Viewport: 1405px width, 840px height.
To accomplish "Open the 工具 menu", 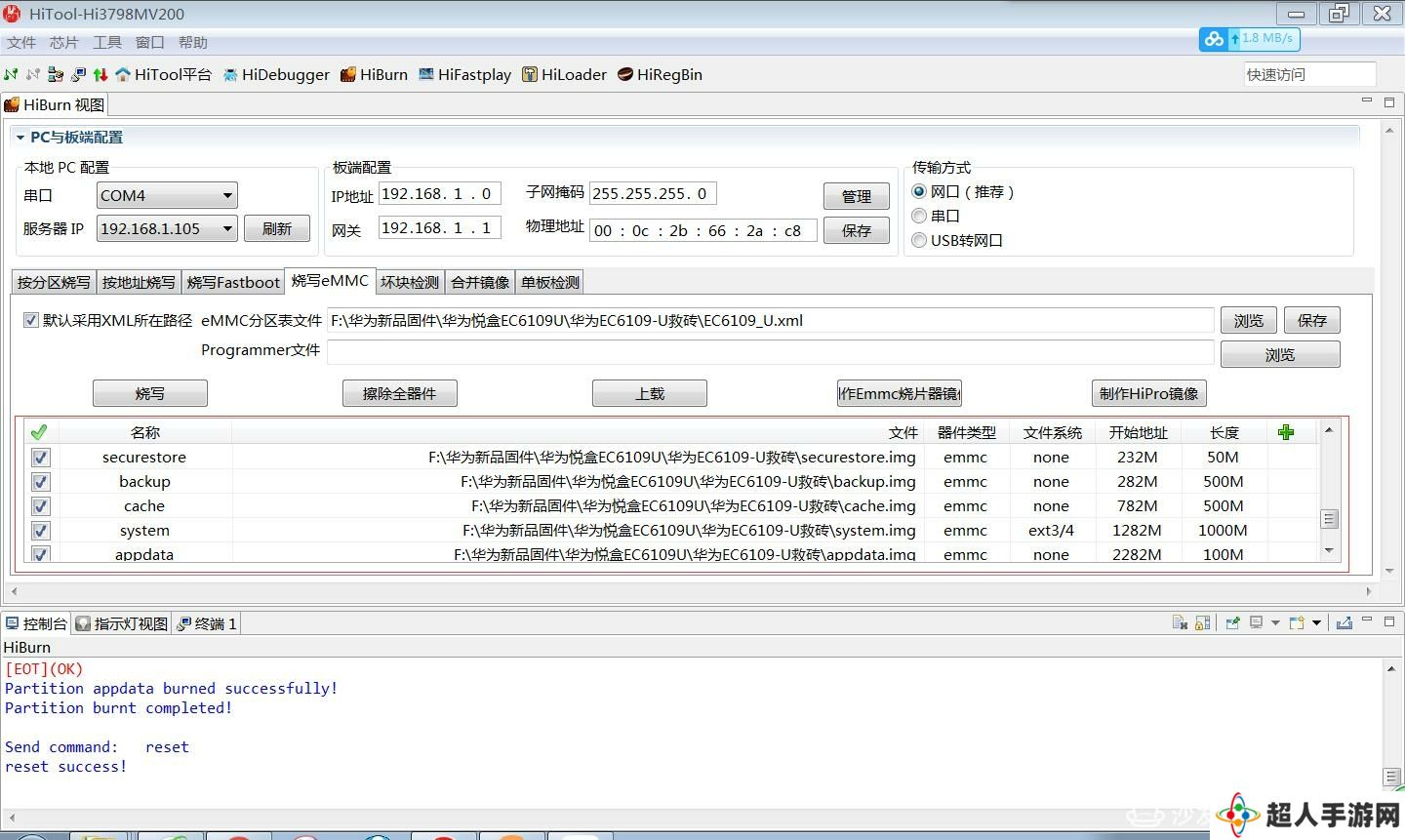I will click(107, 43).
